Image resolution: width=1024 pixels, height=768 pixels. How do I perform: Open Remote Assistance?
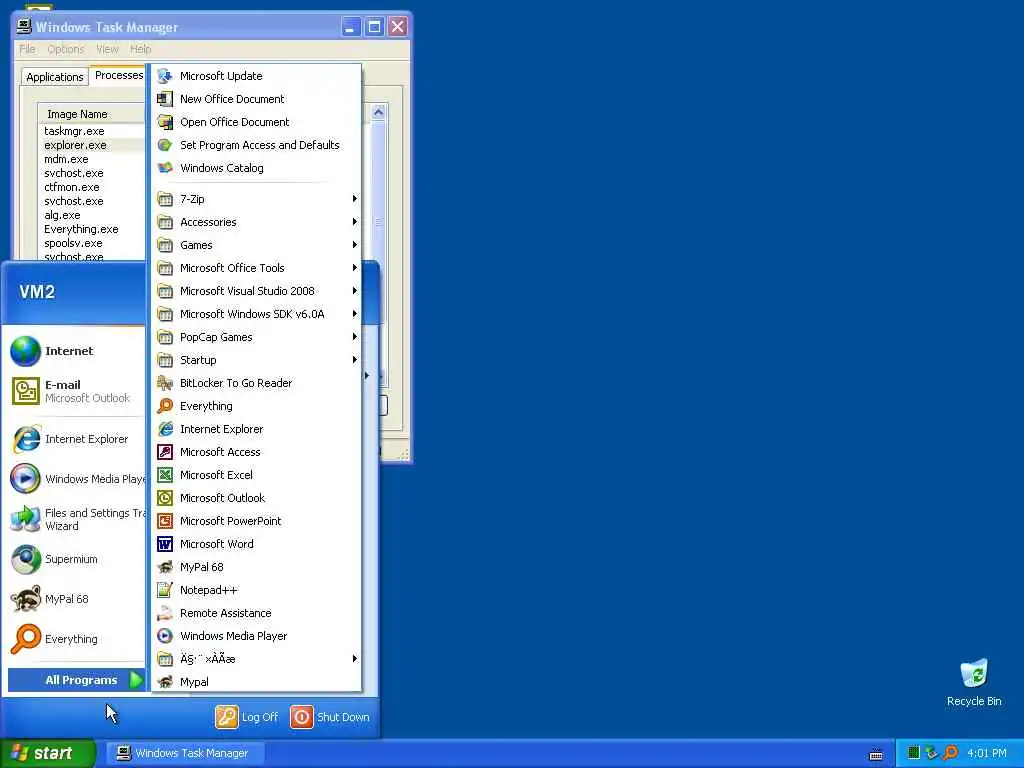tap(256, 613)
